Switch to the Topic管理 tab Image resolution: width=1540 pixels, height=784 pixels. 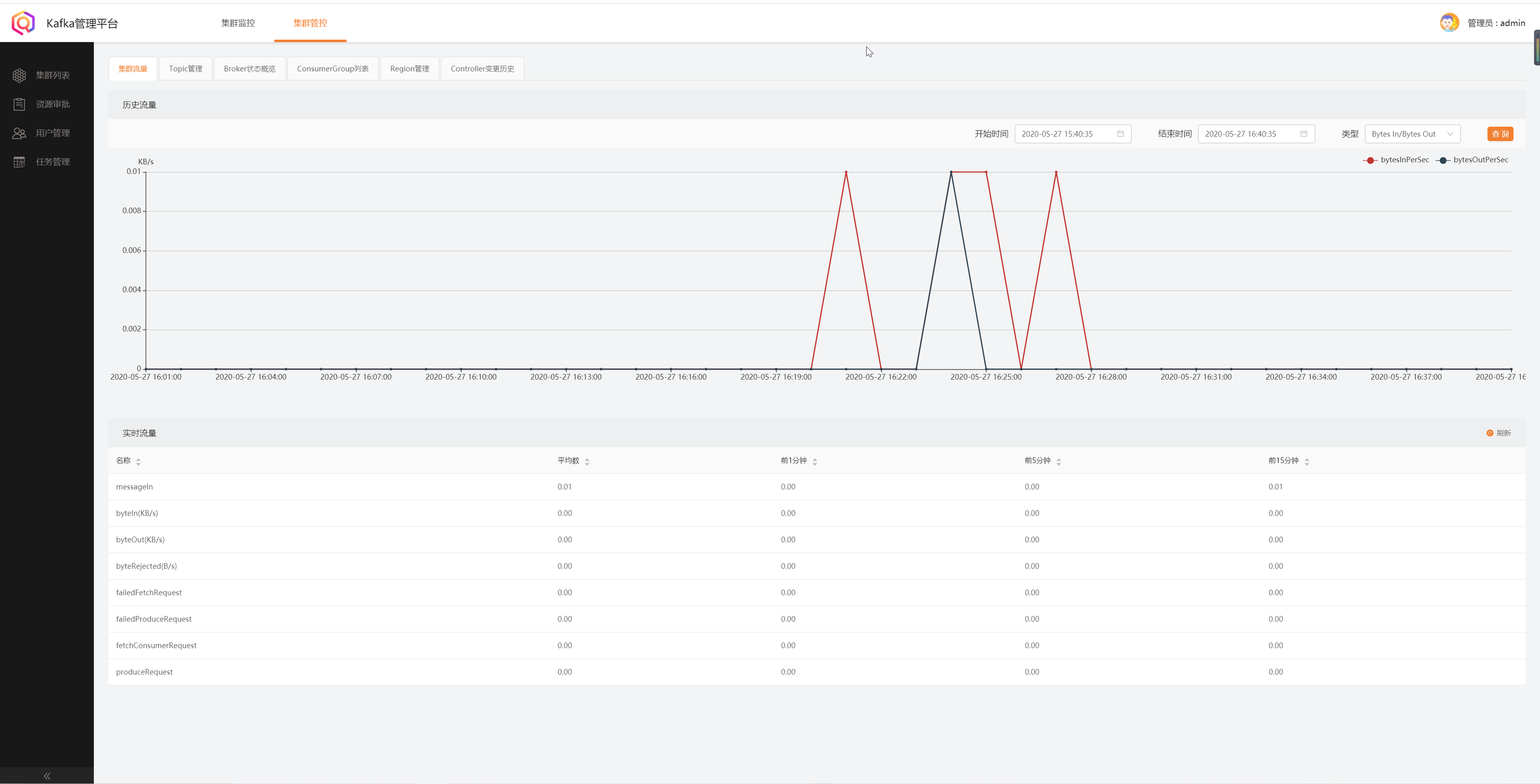[x=185, y=69]
